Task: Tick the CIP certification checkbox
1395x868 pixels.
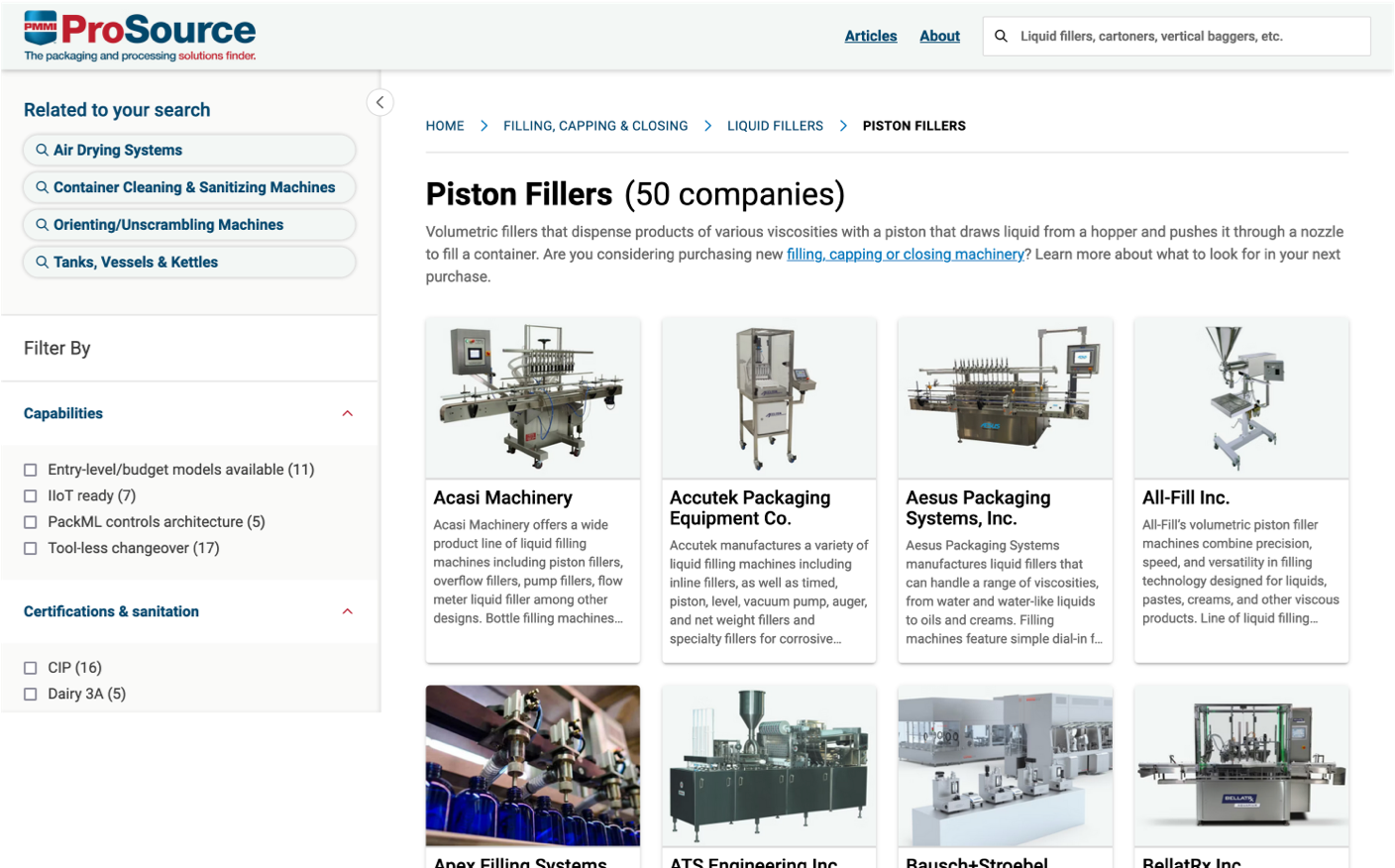Action: coord(31,668)
